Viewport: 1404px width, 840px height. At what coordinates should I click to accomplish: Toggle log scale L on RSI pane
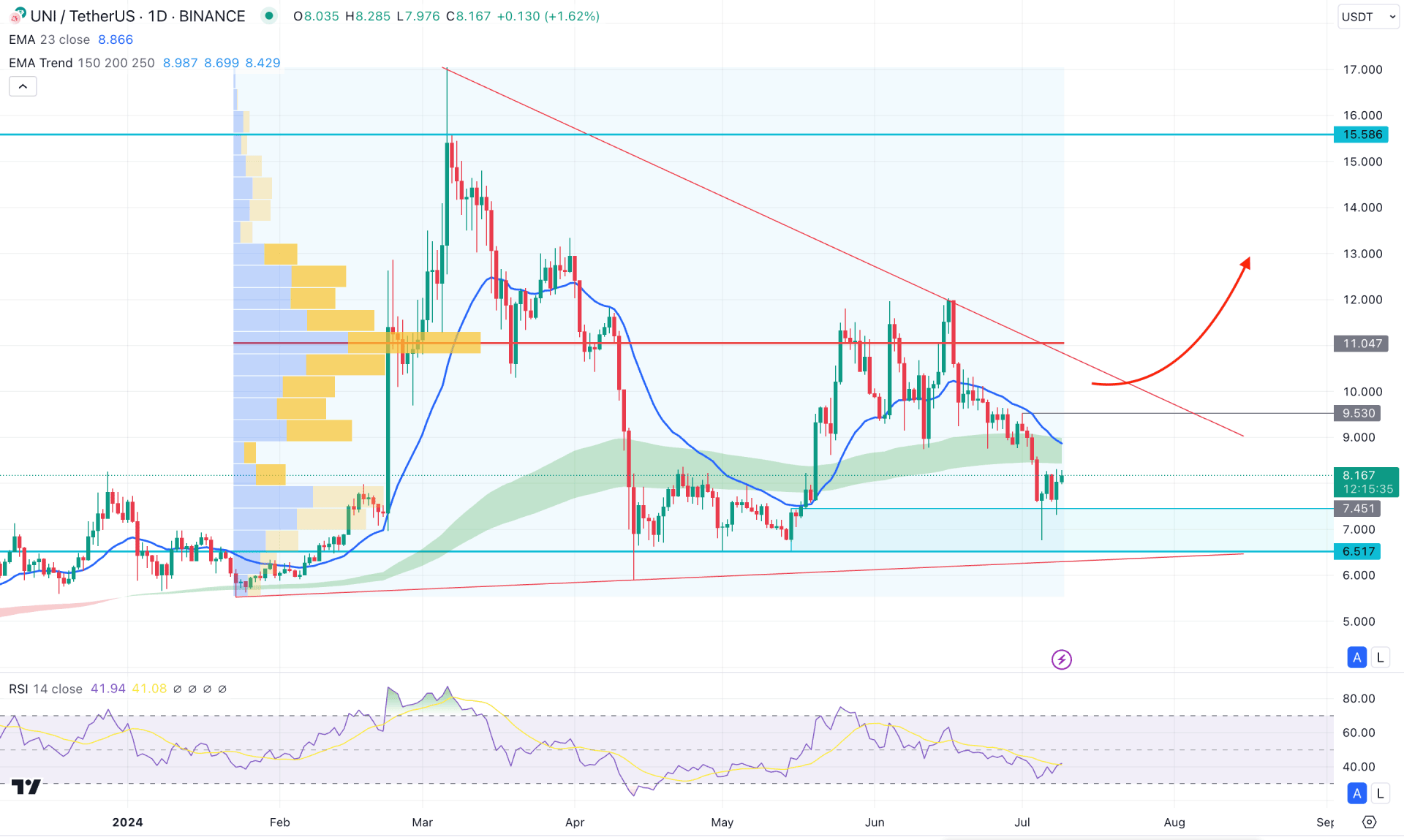point(1380,792)
